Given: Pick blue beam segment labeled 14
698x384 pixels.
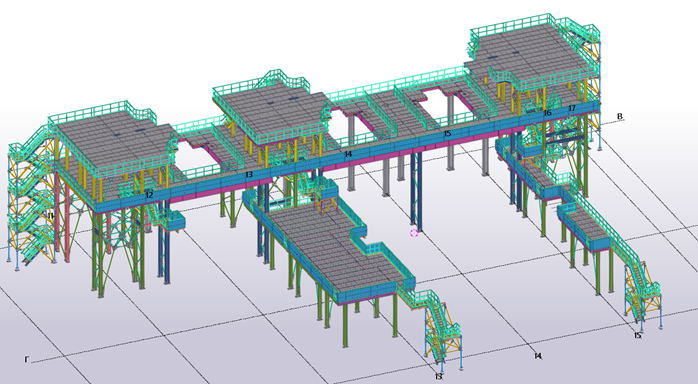Looking at the screenshot, I should (x=348, y=154).
